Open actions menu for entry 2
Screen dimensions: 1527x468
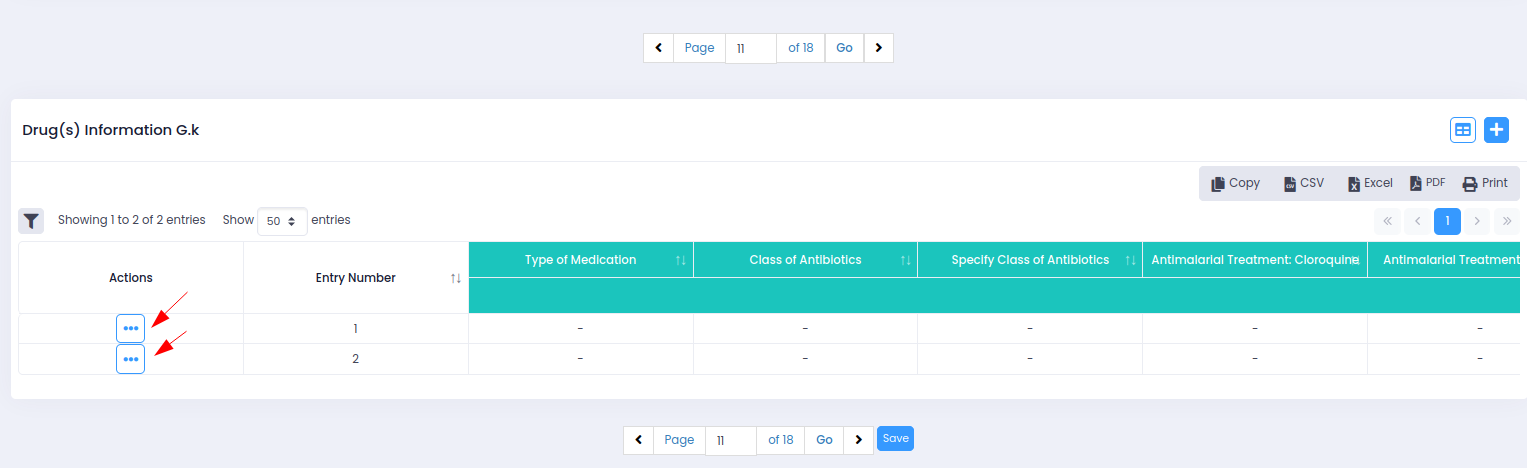click(x=131, y=359)
